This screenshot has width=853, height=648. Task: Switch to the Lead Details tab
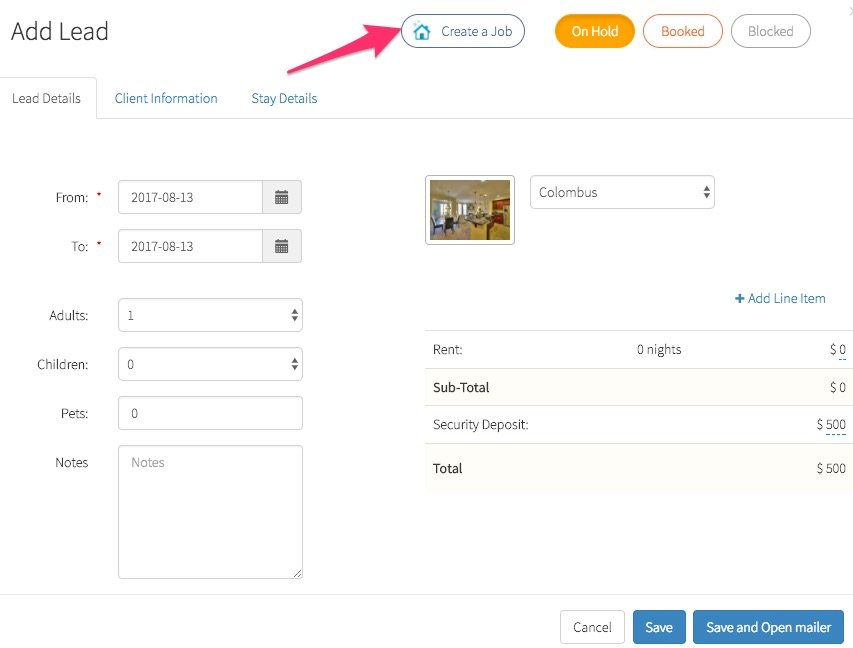[47, 98]
